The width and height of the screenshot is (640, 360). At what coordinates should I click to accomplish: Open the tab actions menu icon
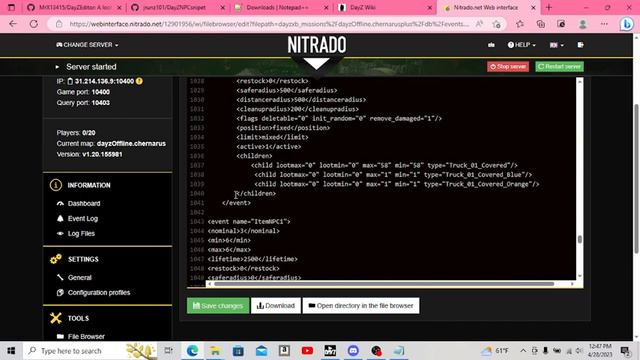click(11, 7)
